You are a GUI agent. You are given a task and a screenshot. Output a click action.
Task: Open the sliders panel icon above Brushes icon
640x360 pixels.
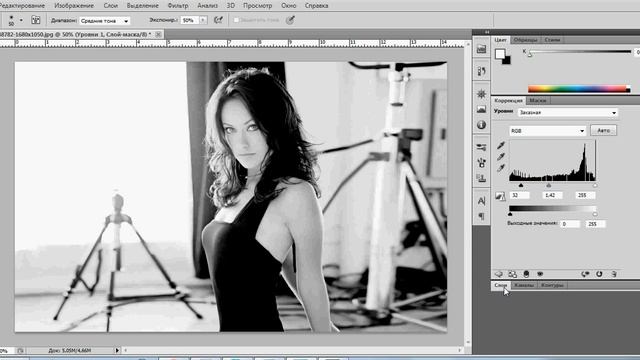[x=482, y=147]
